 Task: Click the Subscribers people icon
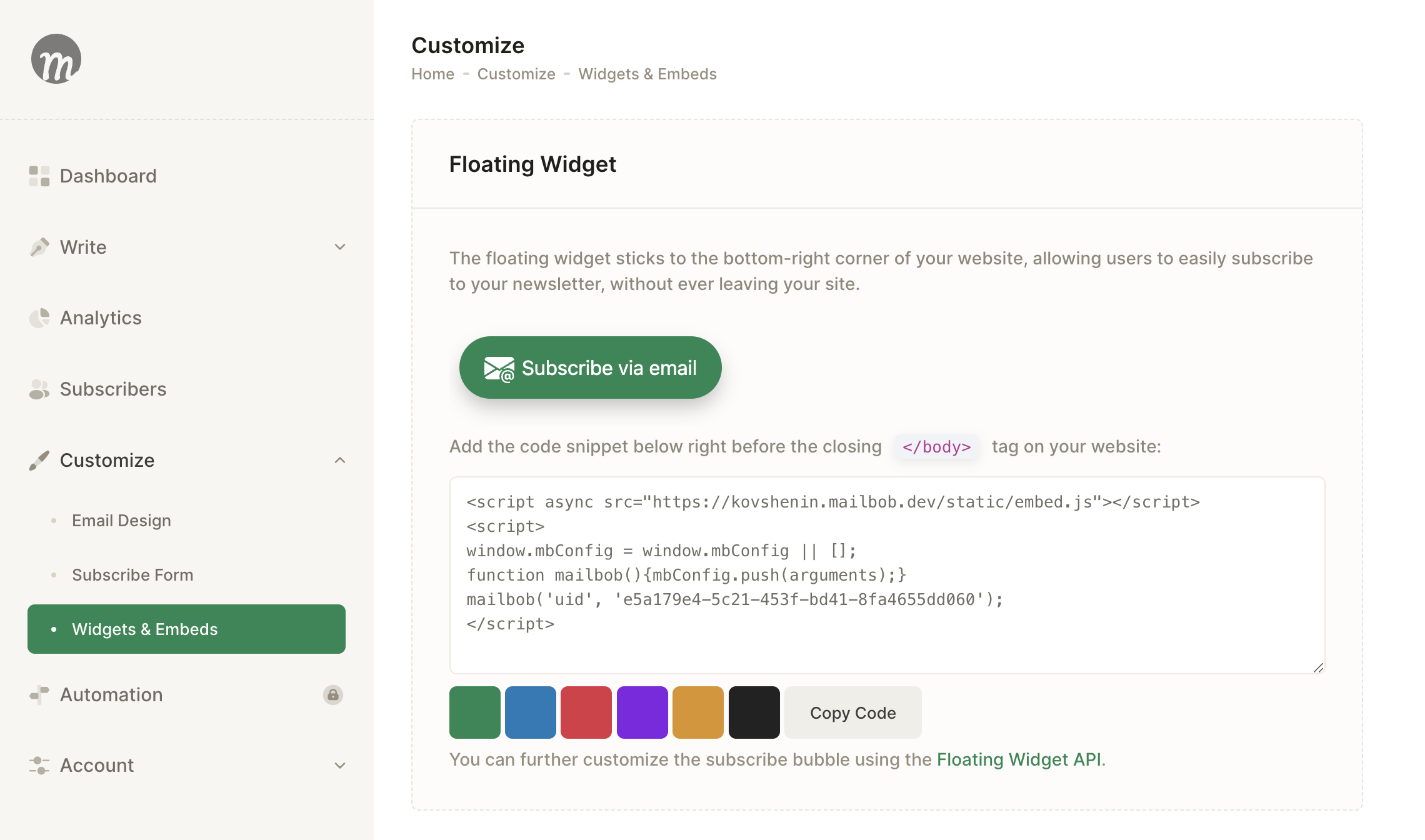tap(39, 389)
